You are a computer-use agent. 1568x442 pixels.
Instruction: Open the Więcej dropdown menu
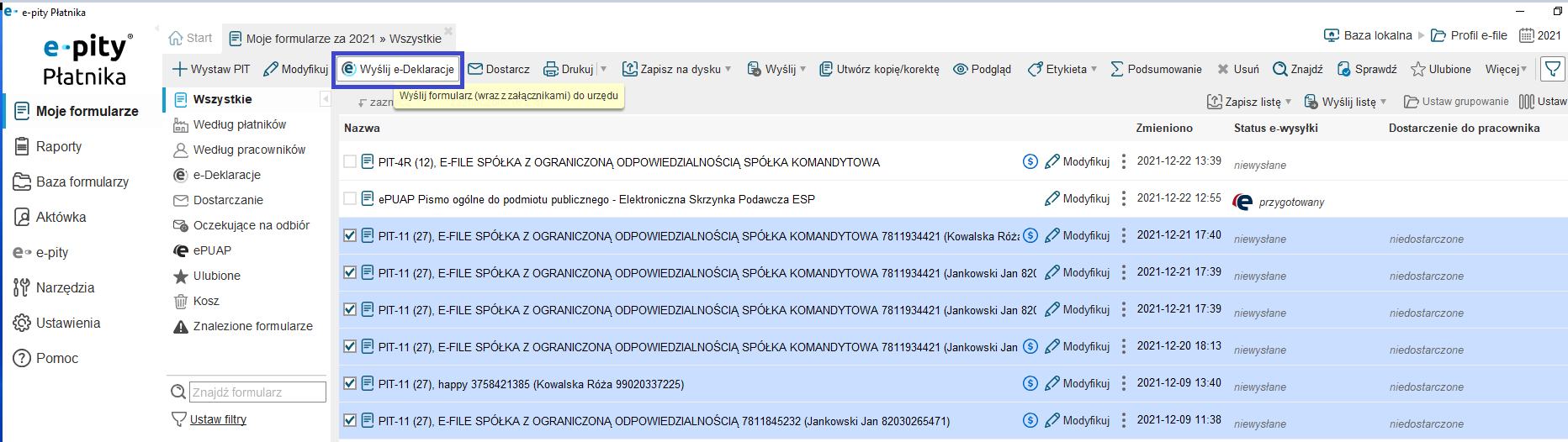click(x=1506, y=69)
